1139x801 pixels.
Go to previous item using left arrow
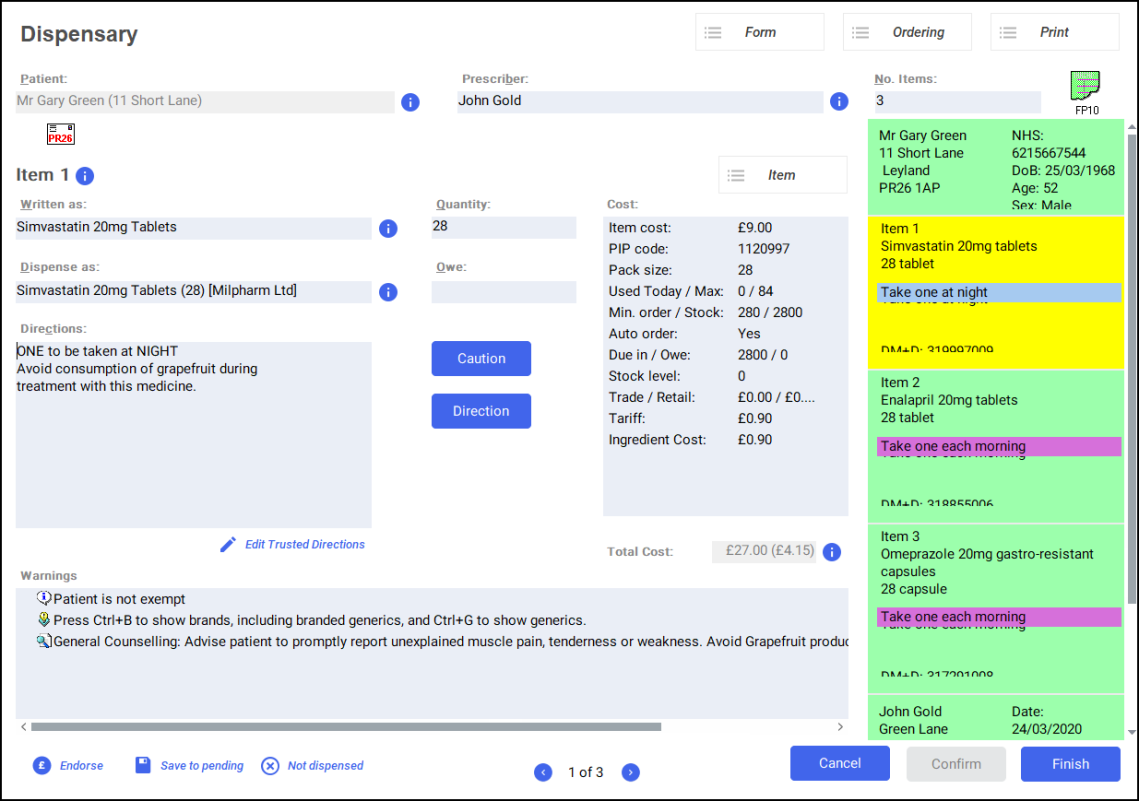(x=543, y=772)
